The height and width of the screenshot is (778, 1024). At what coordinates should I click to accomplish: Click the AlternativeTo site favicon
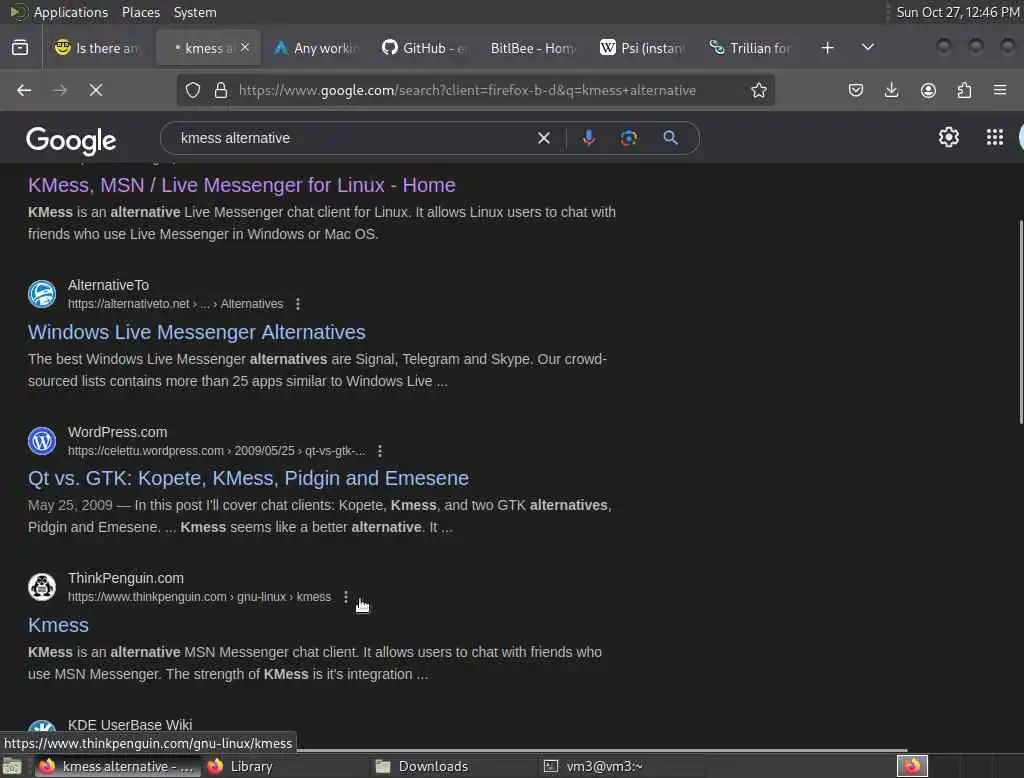[x=42, y=294]
